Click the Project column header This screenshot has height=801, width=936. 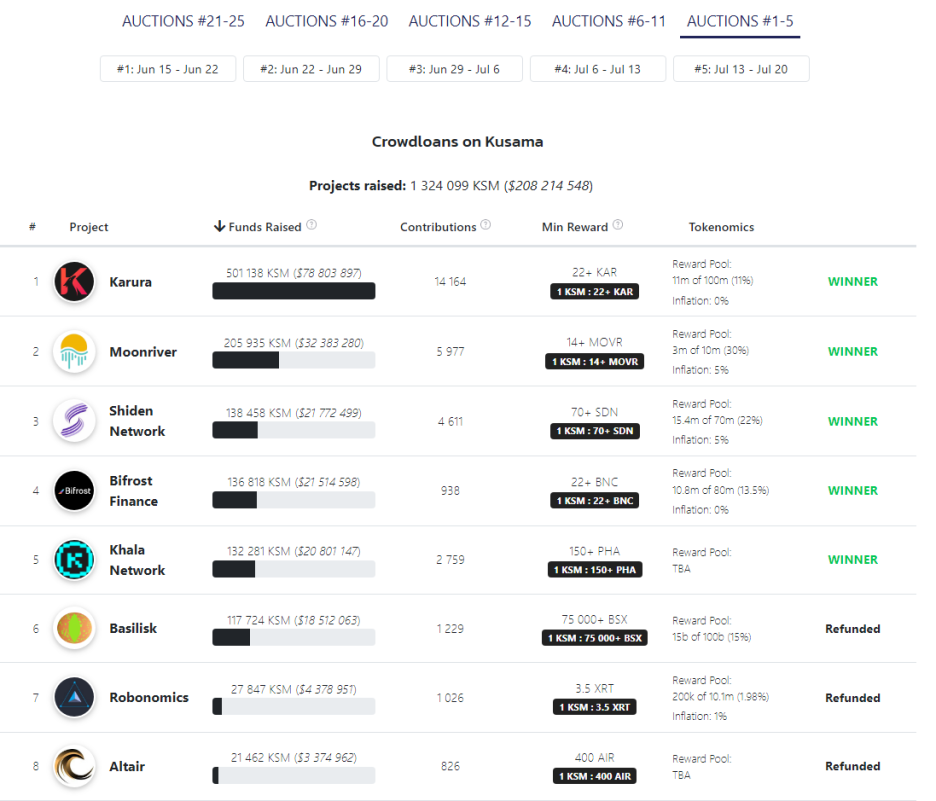pos(88,227)
